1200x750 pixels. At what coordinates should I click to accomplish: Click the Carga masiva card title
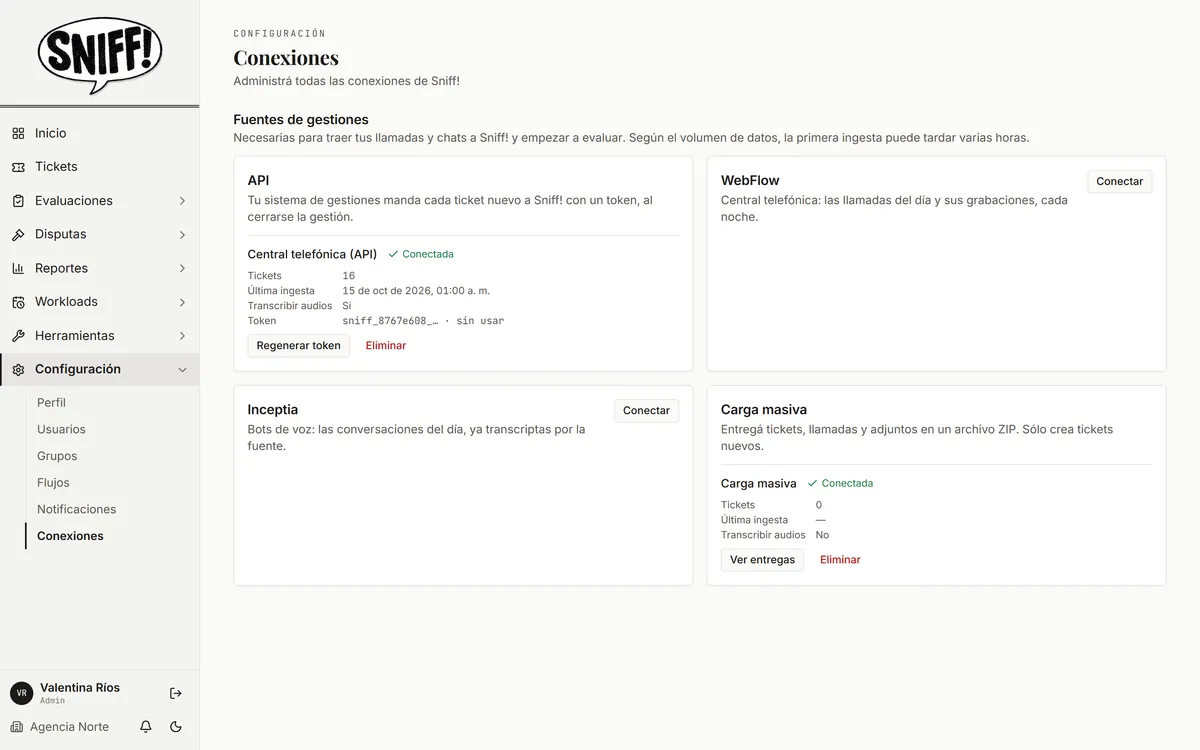(x=764, y=410)
